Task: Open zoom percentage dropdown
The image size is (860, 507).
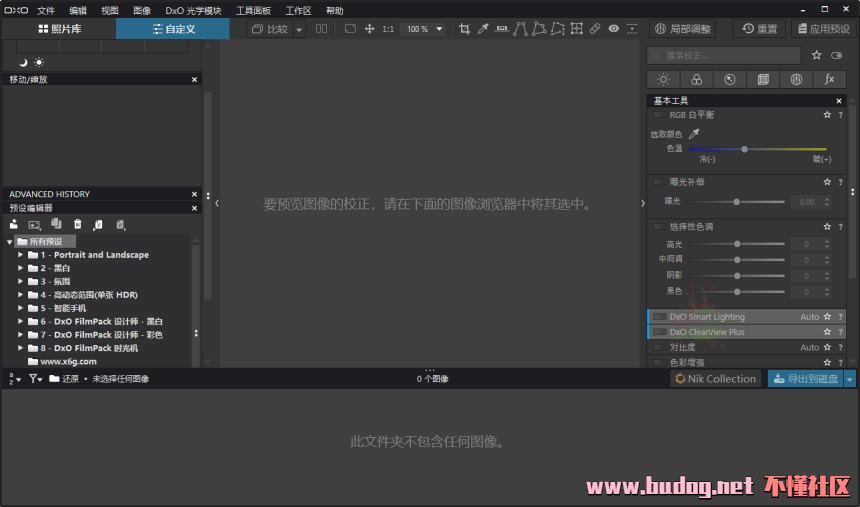Action: pos(439,29)
